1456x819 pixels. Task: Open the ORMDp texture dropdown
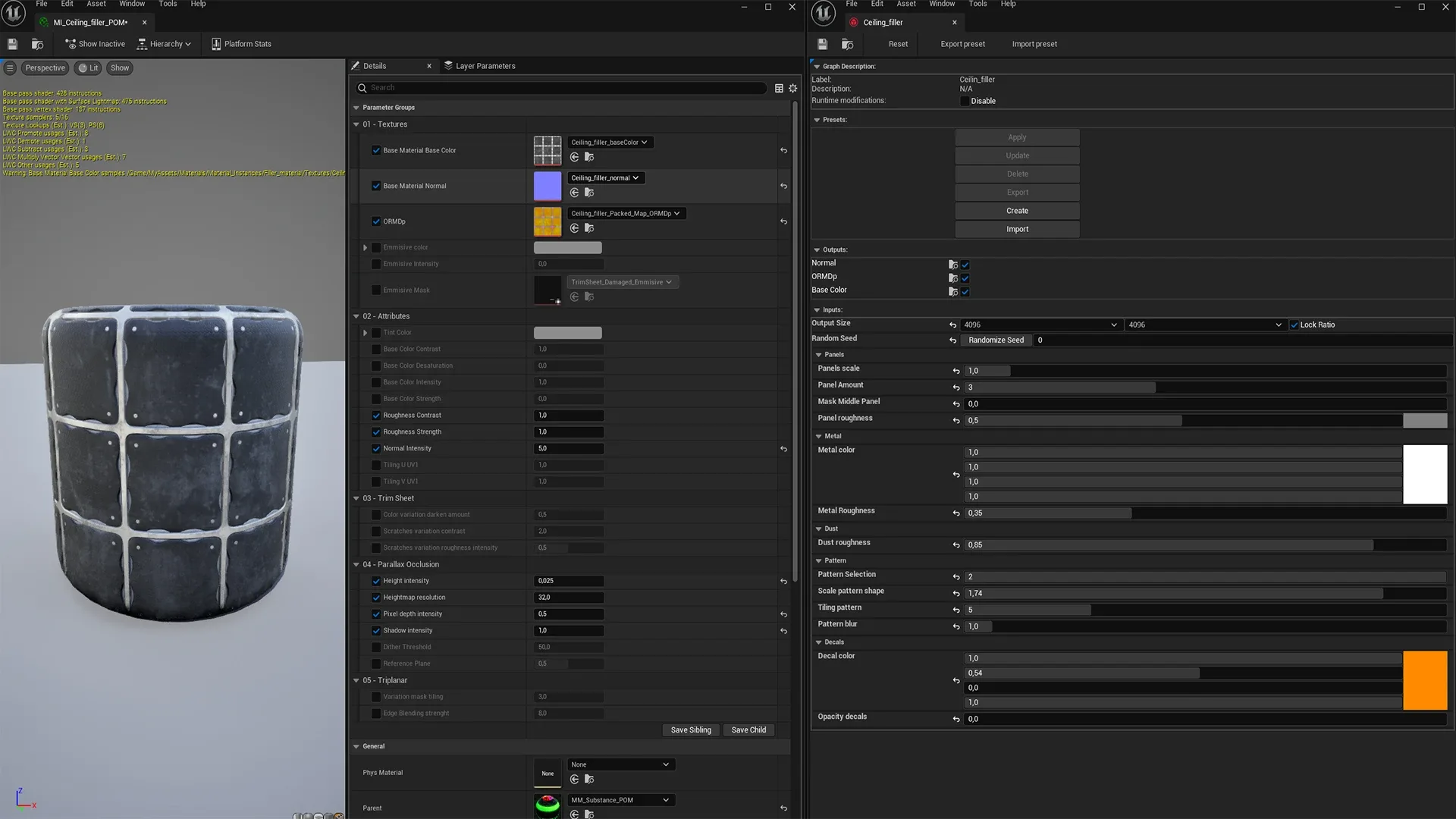coord(626,214)
